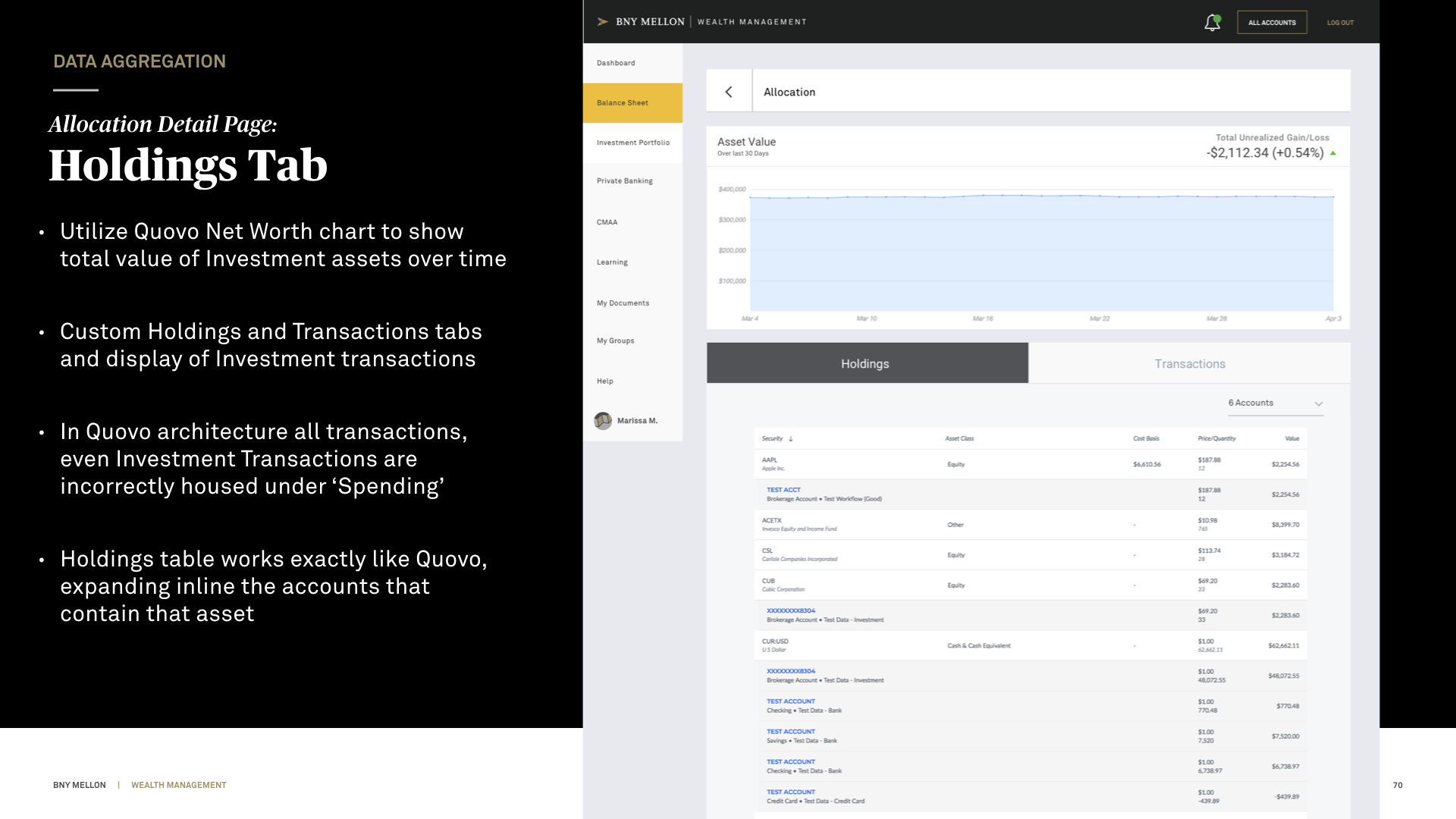Click the -$439.89 credit card value
The image size is (1456, 819).
pos(1287,797)
